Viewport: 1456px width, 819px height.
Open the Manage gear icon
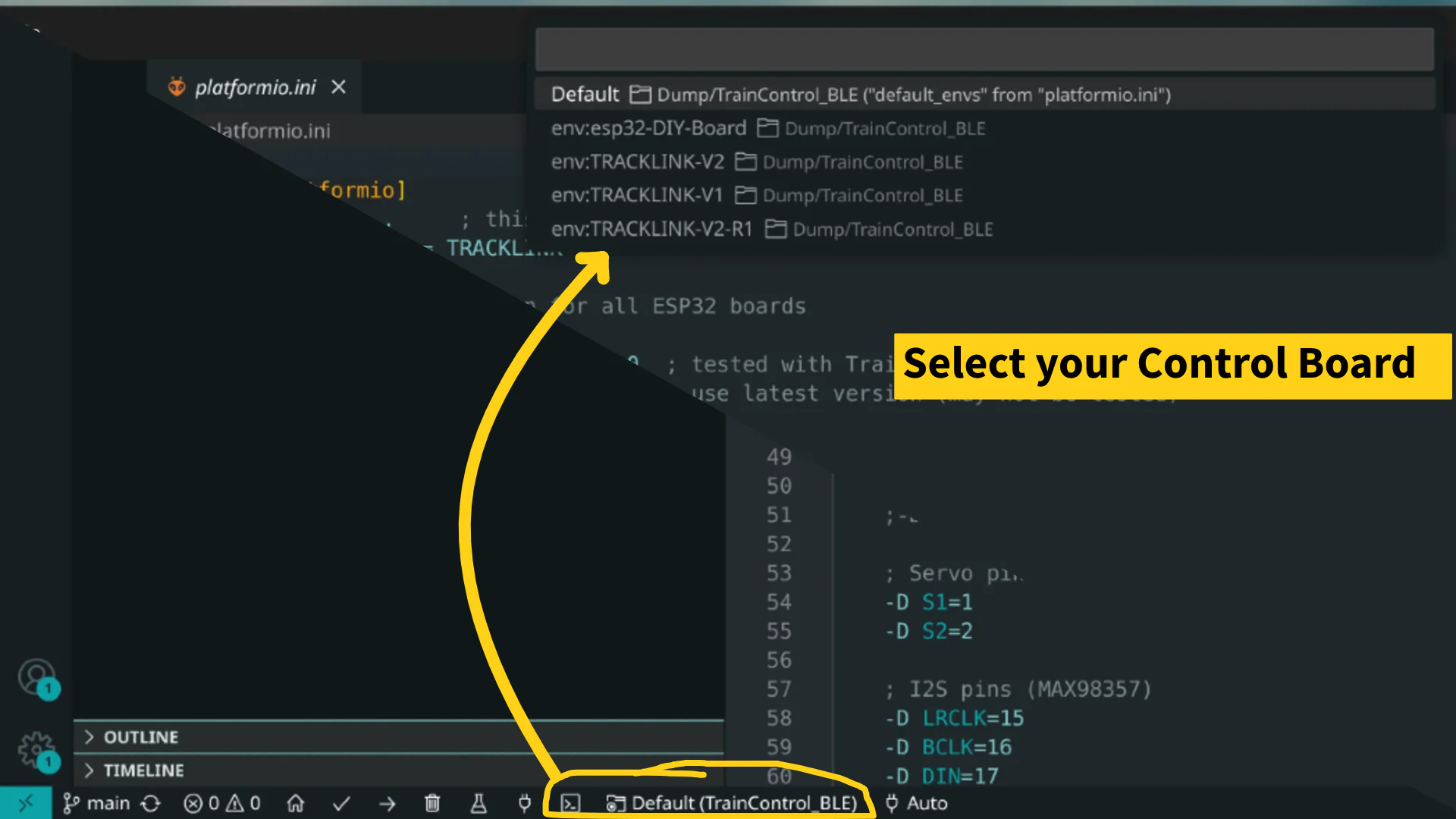click(36, 749)
